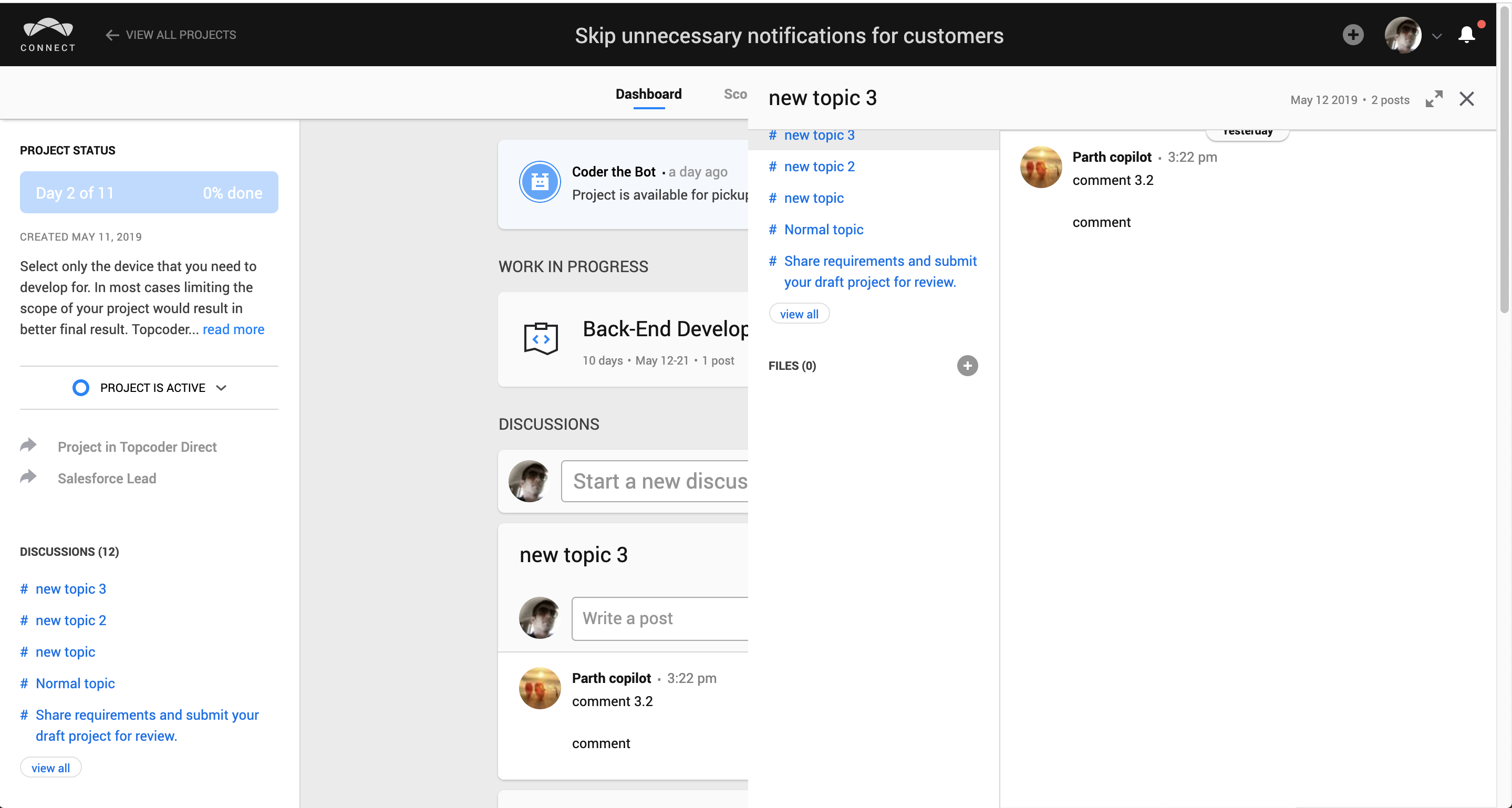Click the add file plus icon beside FILES (0)
This screenshot has height=808, width=1512.
coord(967,366)
